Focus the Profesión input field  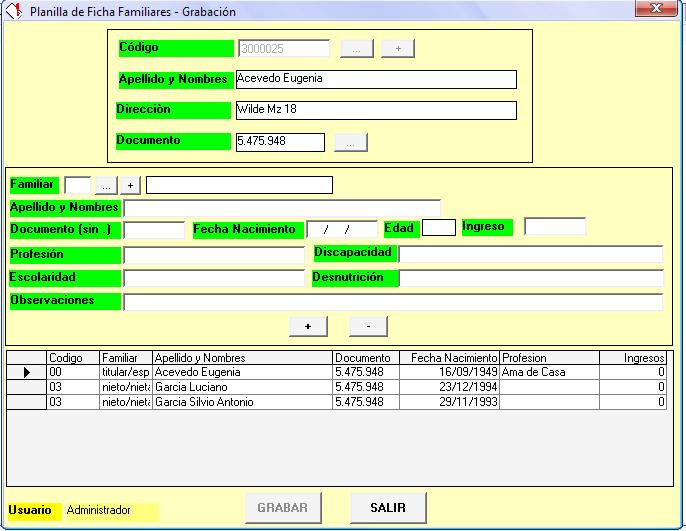pyautogui.click(x=213, y=255)
